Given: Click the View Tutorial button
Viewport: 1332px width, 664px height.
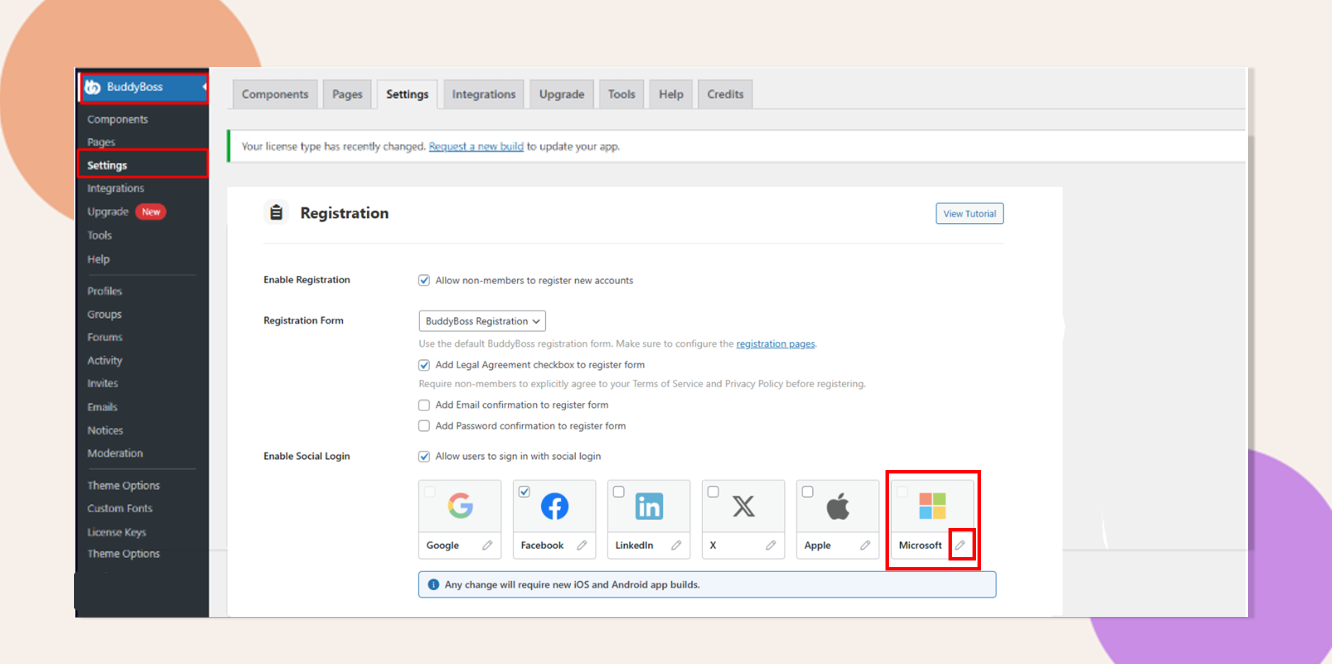Looking at the screenshot, I should (x=970, y=214).
